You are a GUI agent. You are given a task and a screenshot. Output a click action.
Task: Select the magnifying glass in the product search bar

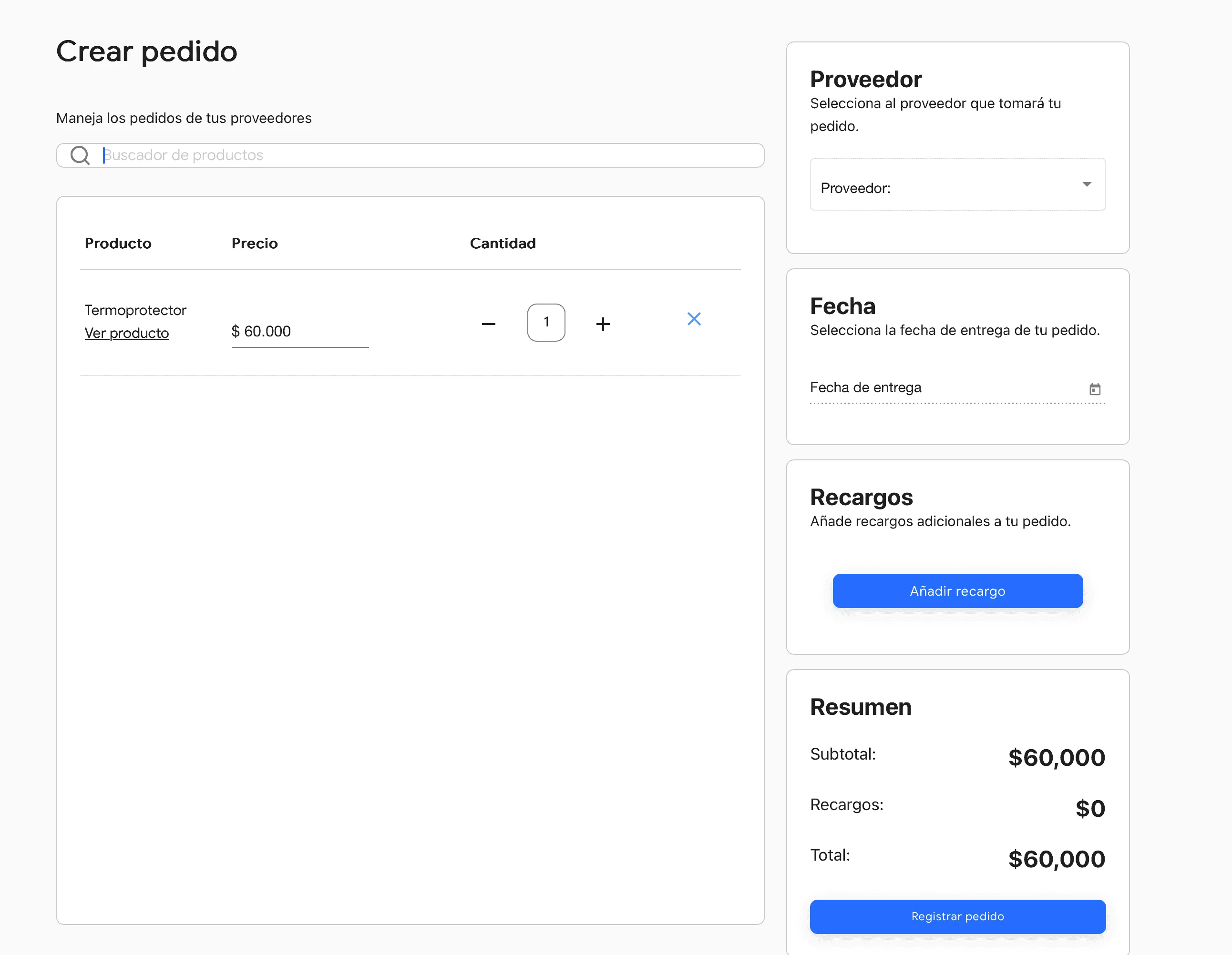coord(80,155)
